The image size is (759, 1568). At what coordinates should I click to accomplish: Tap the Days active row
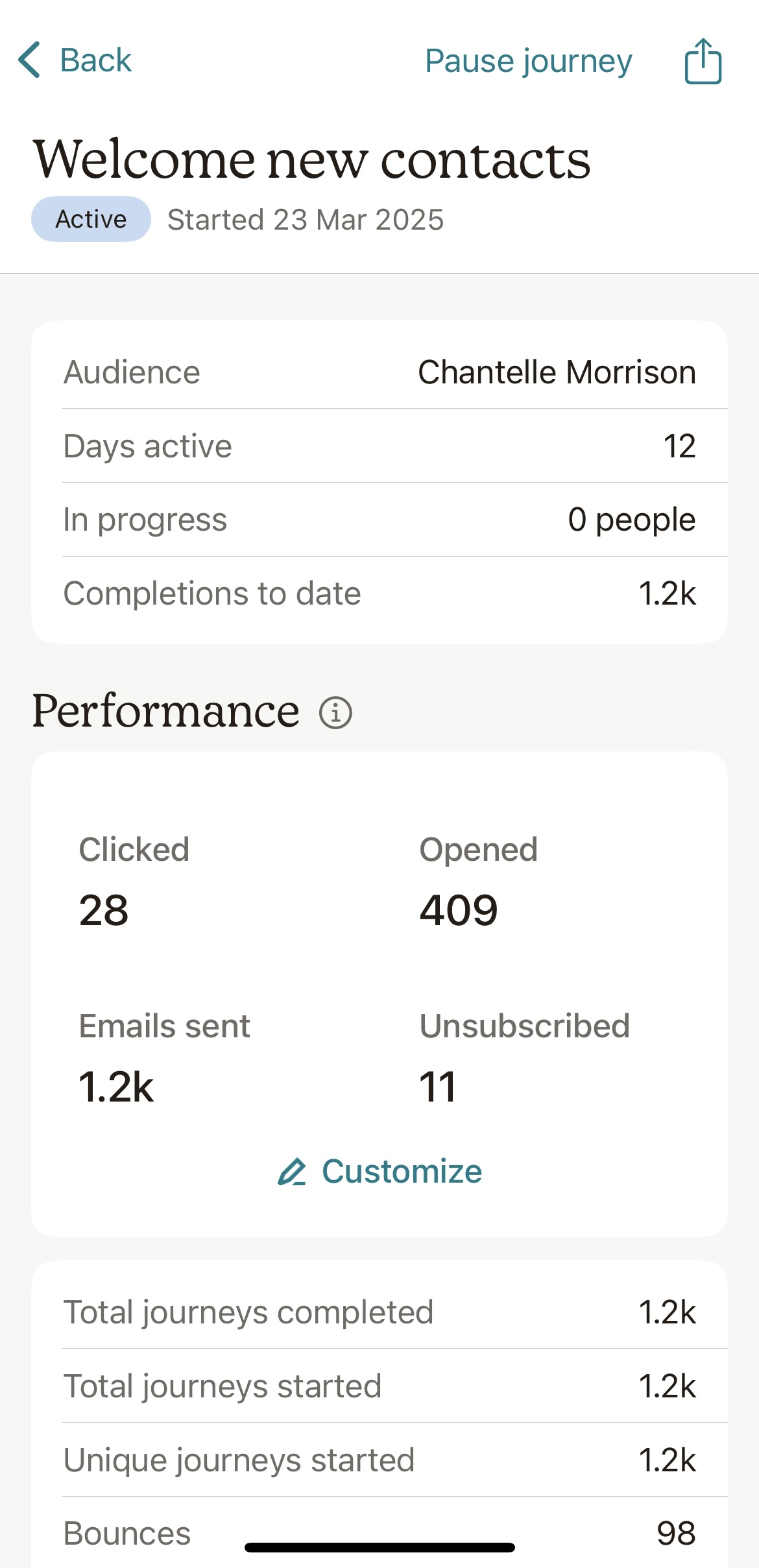(x=379, y=446)
